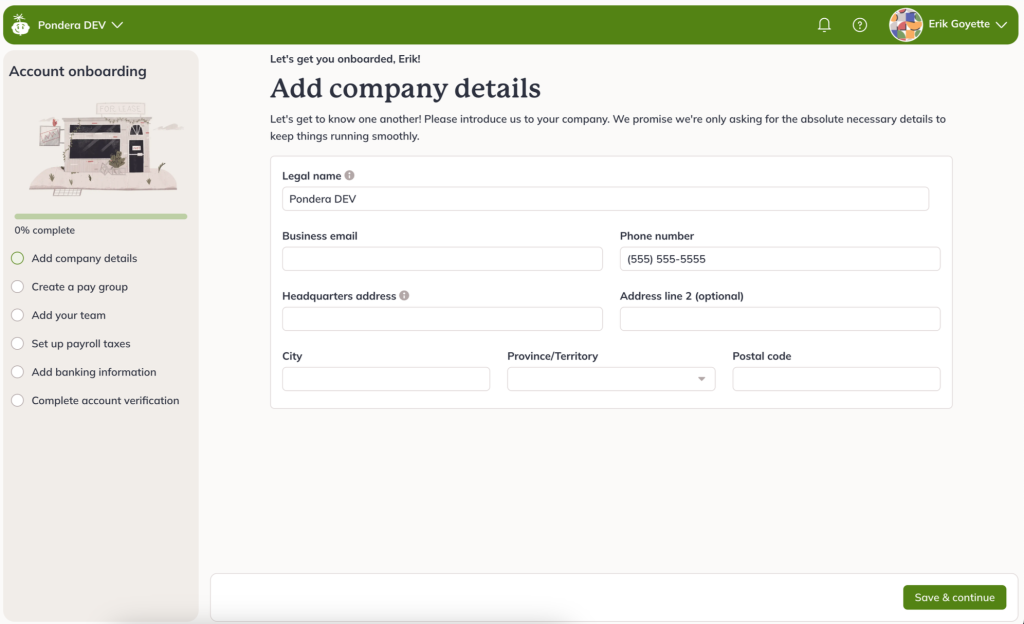
Task: Click Erik Goyette's profile avatar
Action: pos(905,25)
